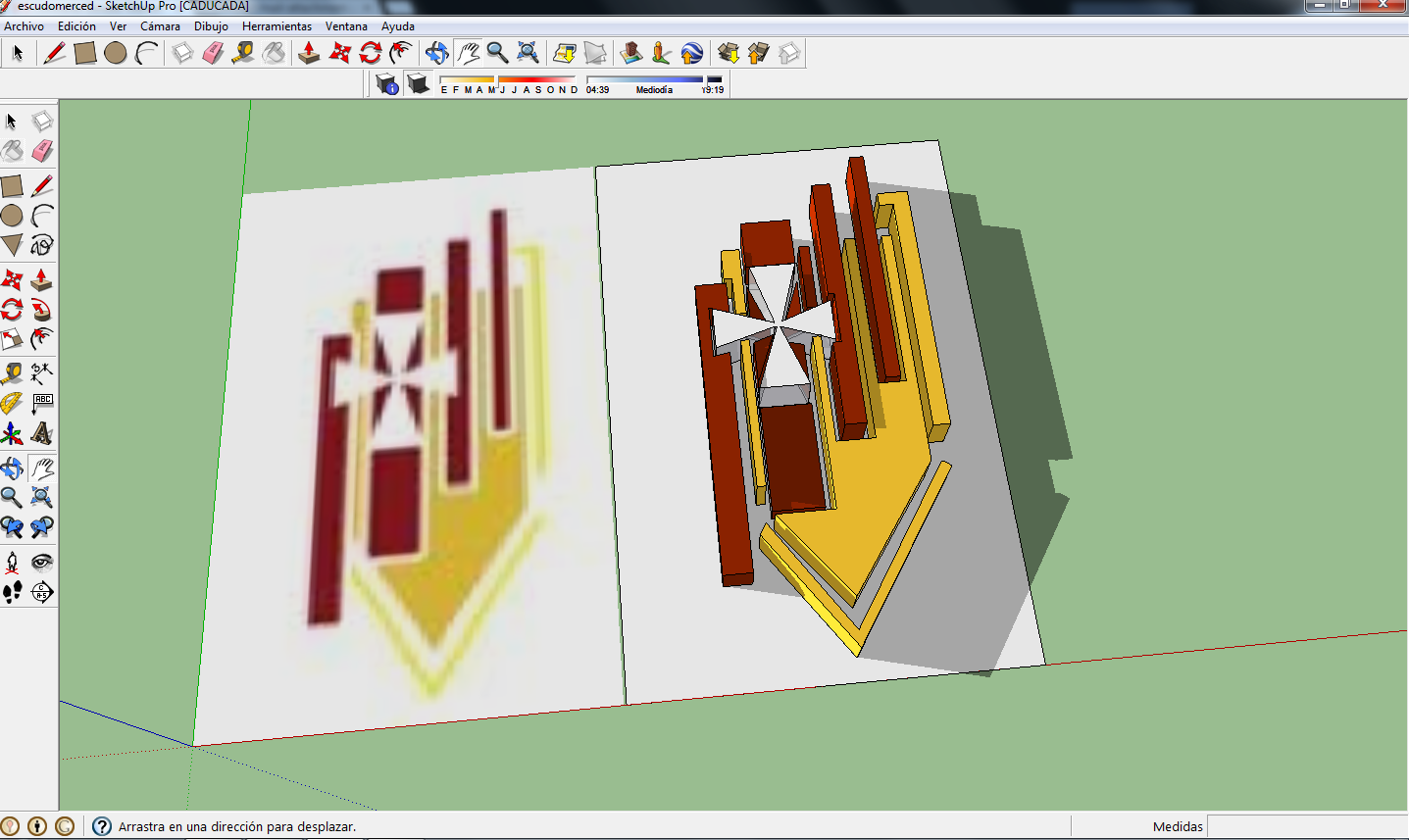
Task: Click Get Current View Google icon
Action: pyautogui.click(x=565, y=53)
